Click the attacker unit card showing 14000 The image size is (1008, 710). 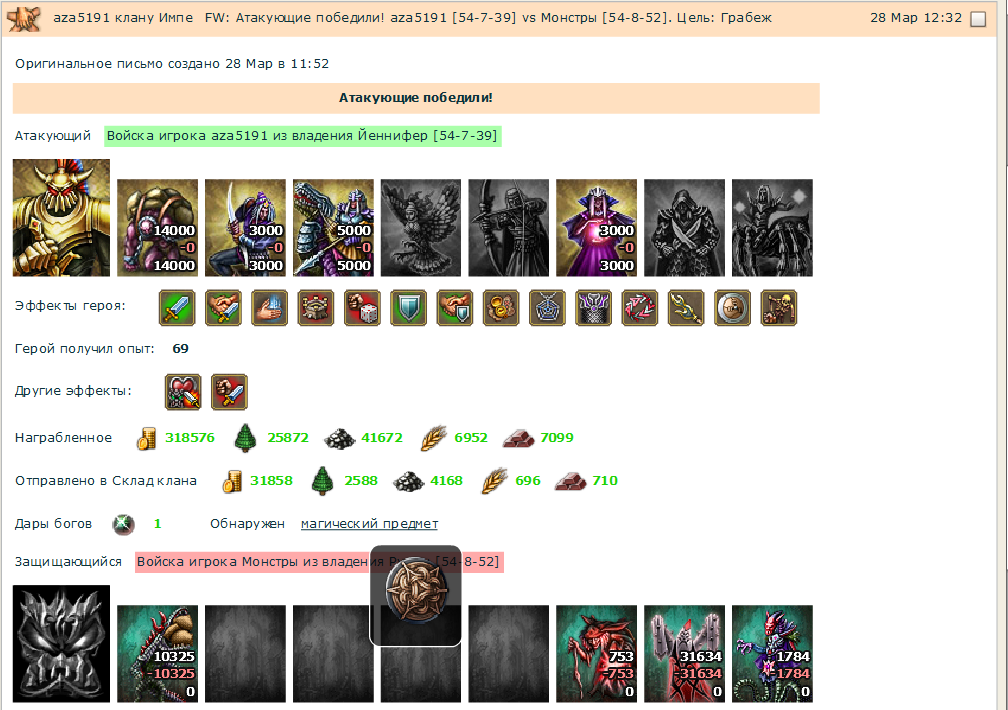coord(158,228)
